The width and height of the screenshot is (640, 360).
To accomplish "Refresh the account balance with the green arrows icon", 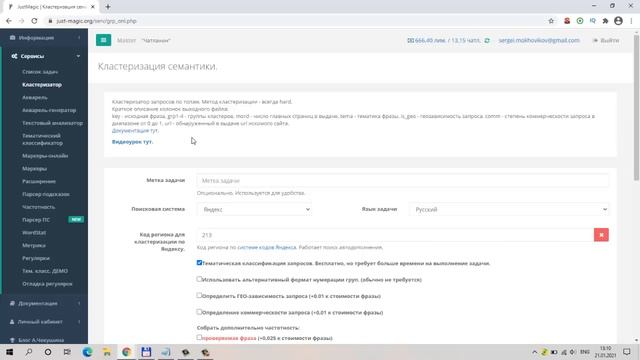I will (x=487, y=40).
